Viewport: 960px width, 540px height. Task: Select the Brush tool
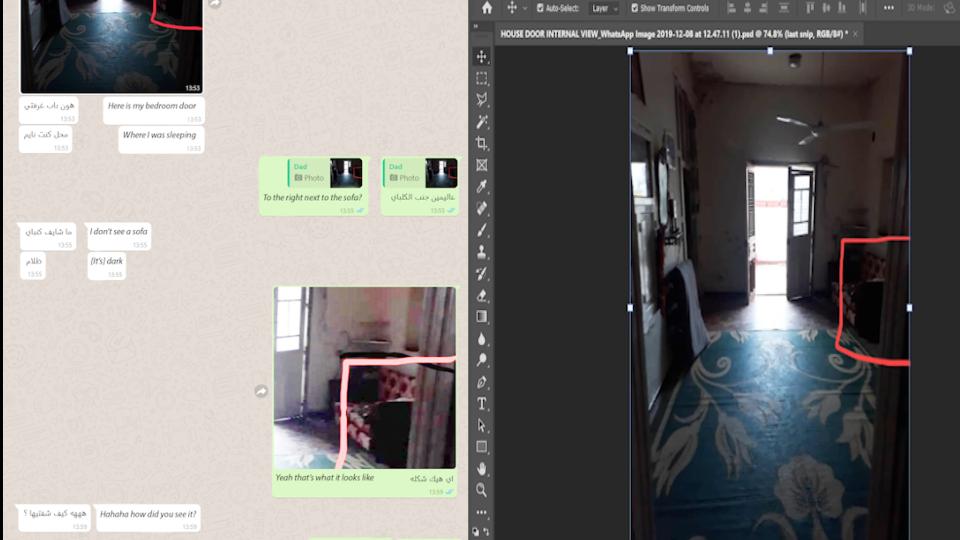coord(482,230)
